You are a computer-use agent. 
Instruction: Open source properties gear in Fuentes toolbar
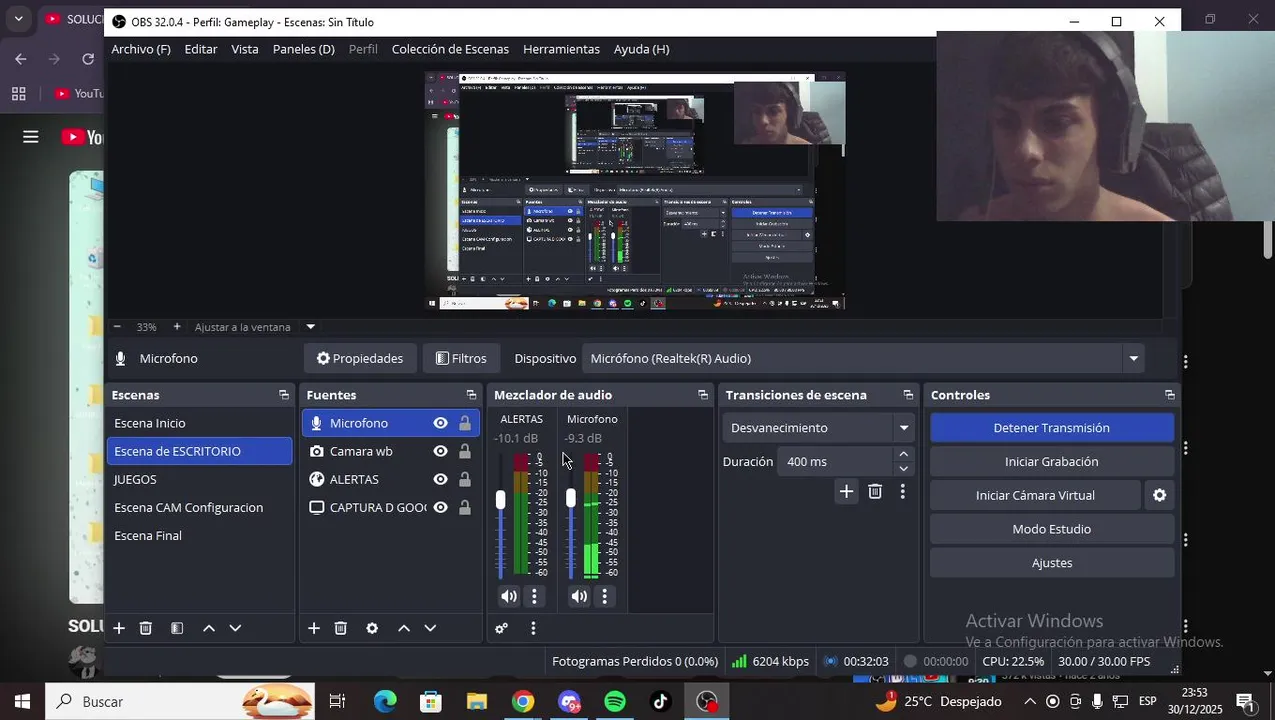[372, 628]
